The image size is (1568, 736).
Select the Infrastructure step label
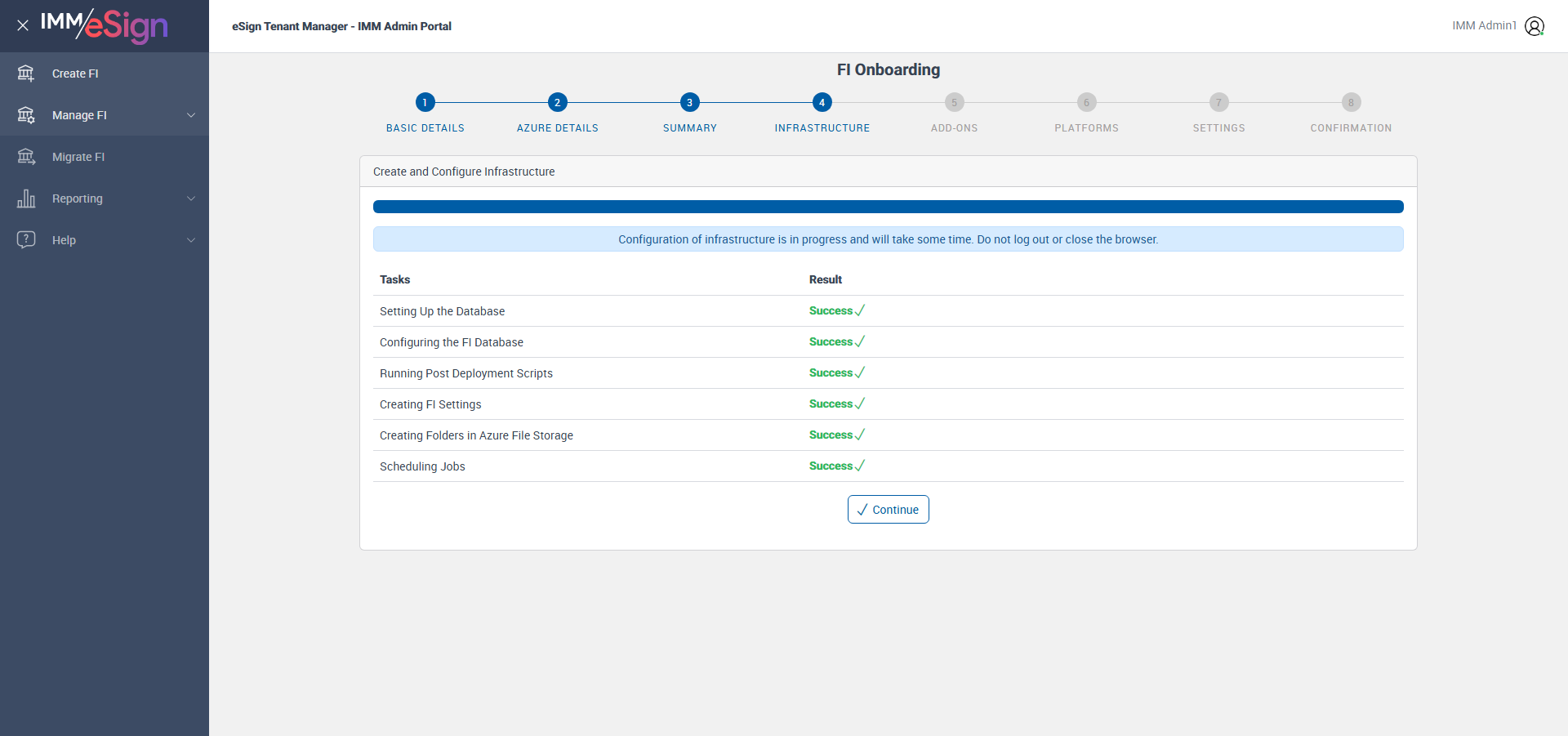(x=822, y=128)
